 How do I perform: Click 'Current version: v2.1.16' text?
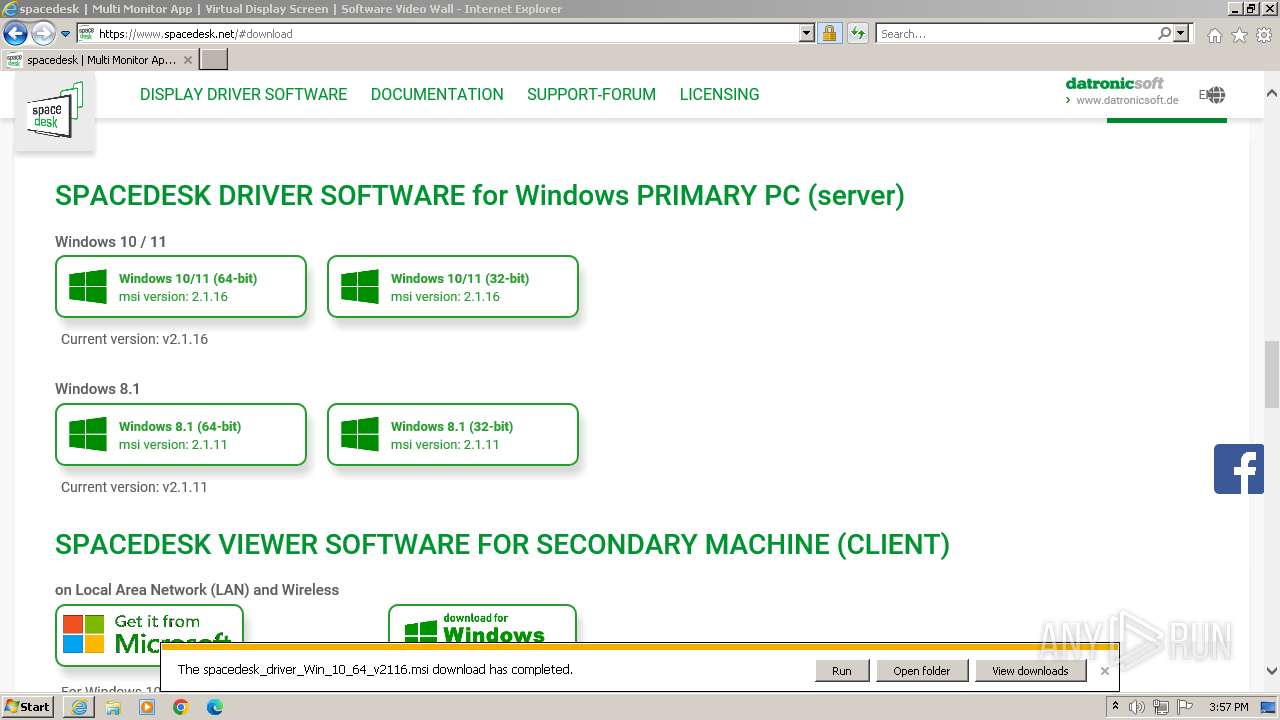tap(134, 339)
